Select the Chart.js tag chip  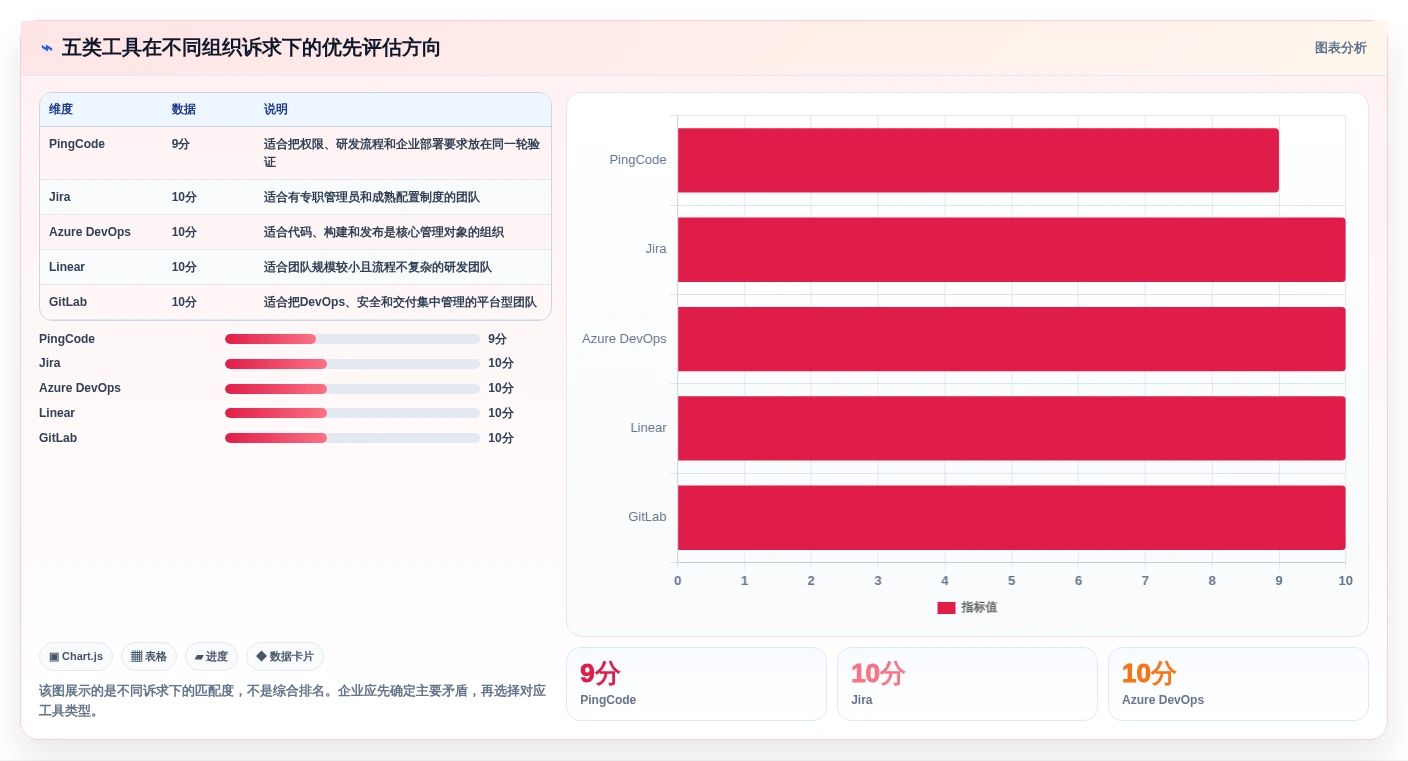(x=76, y=656)
